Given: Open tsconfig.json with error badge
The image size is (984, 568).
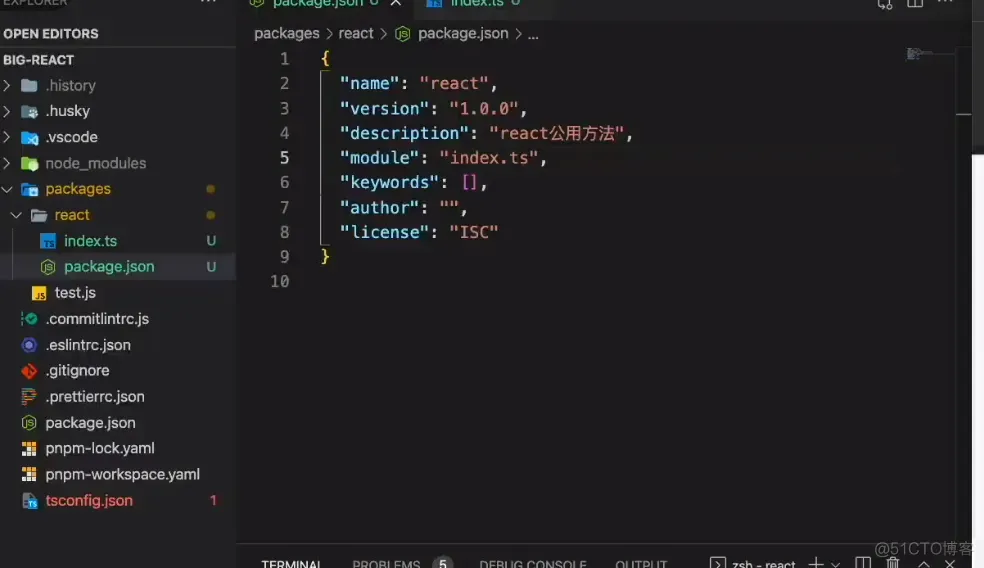Looking at the screenshot, I should [89, 501].
